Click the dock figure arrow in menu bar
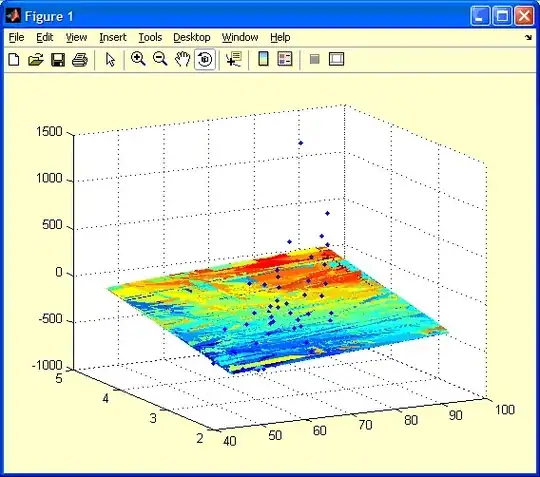Image resolution: width=540 pixels, height=477 pixels. (528, 38)
